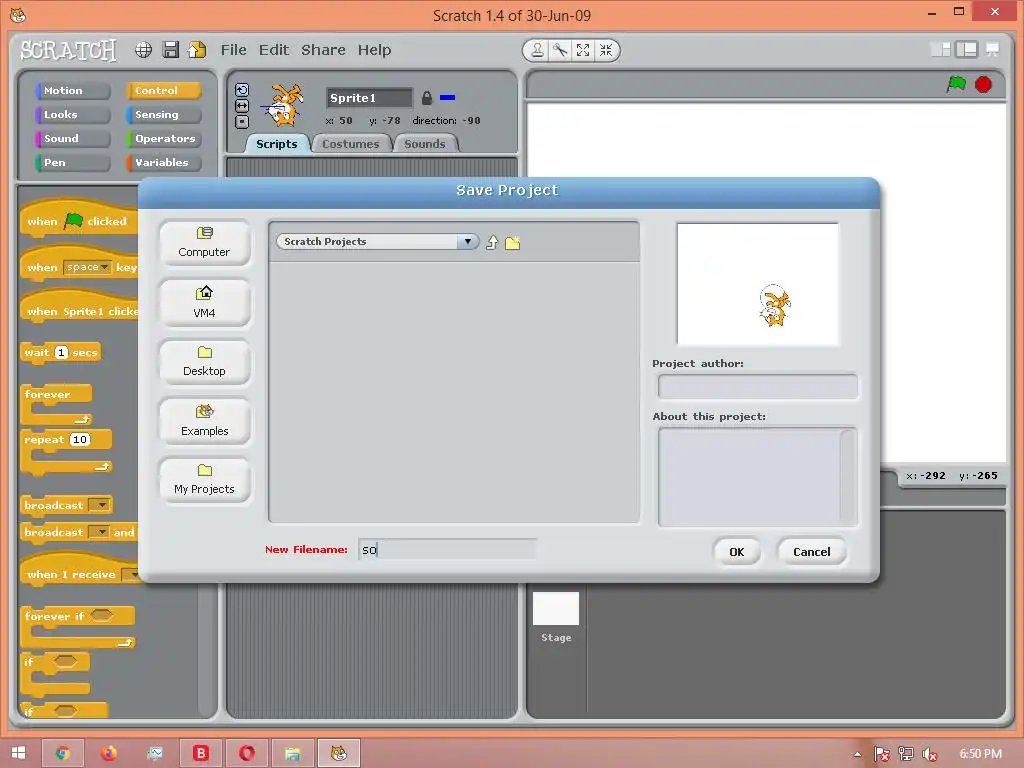Select the Looks block category
1024x768 pixels.
(72, 115)
